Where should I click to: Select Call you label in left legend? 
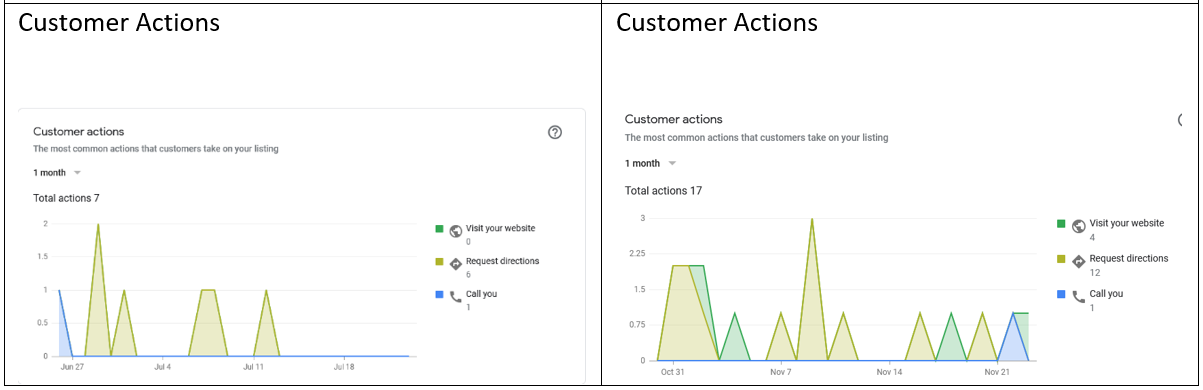[x=481, y=294]
